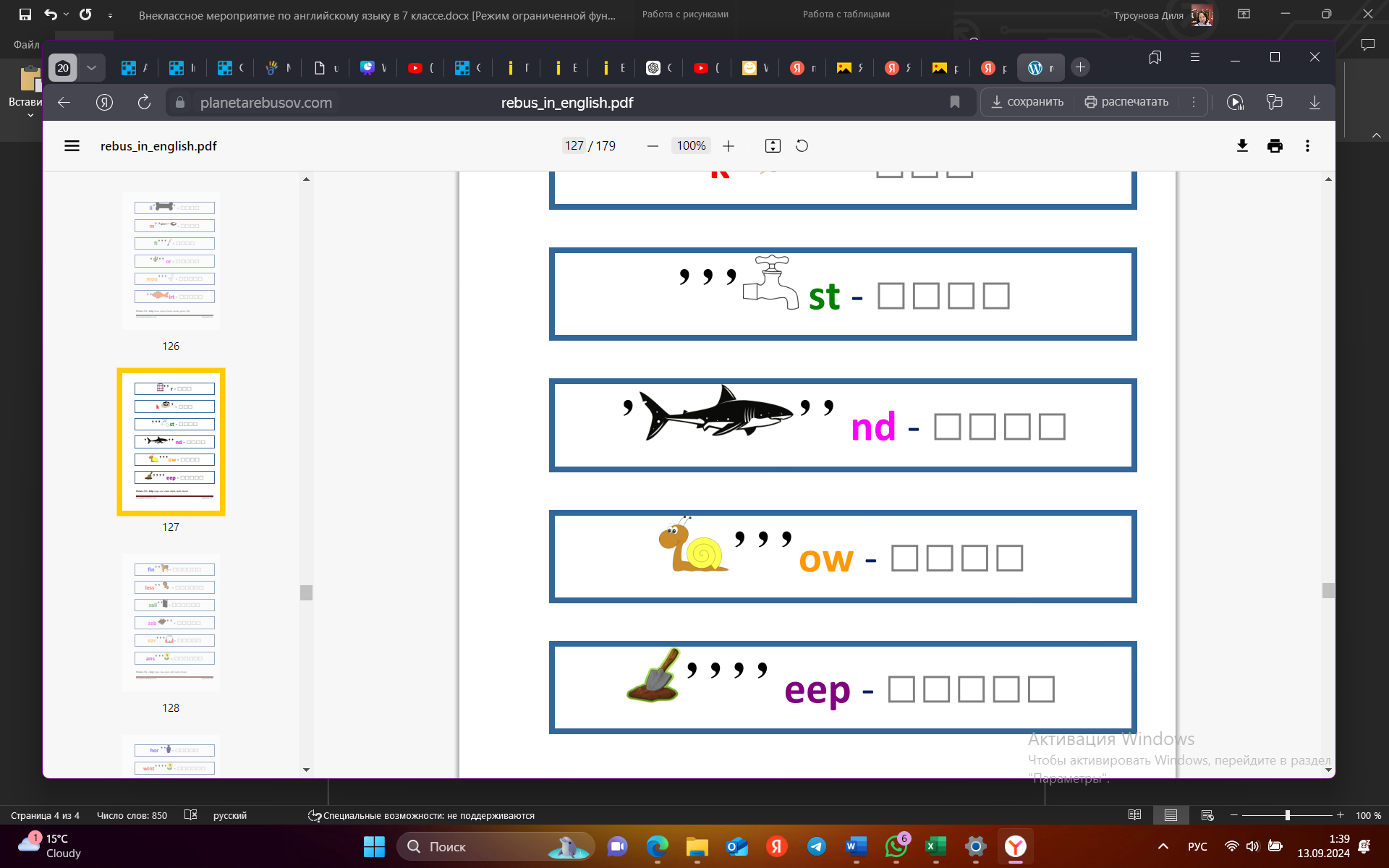Print the PDF via printer icon
The image size is (1389, 868).
[x=1275, y=146]
